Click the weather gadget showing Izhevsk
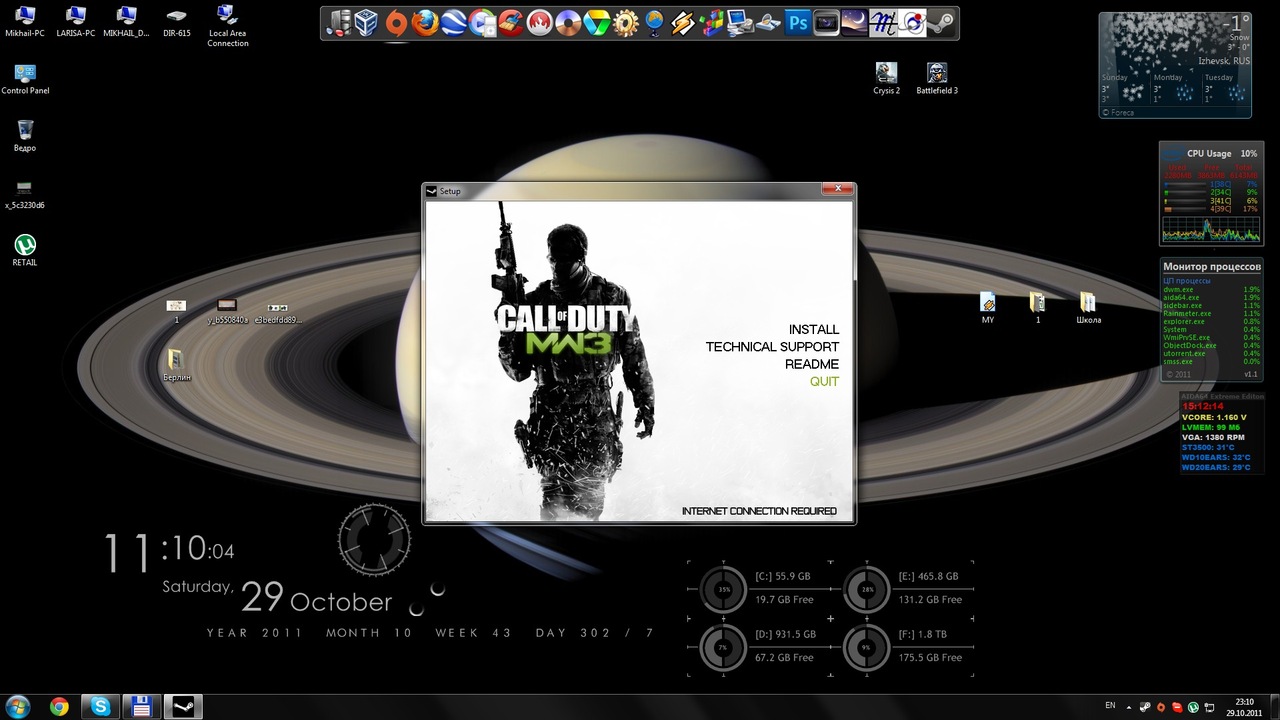The image size is (1280, 720). [x=1174, y=65]
